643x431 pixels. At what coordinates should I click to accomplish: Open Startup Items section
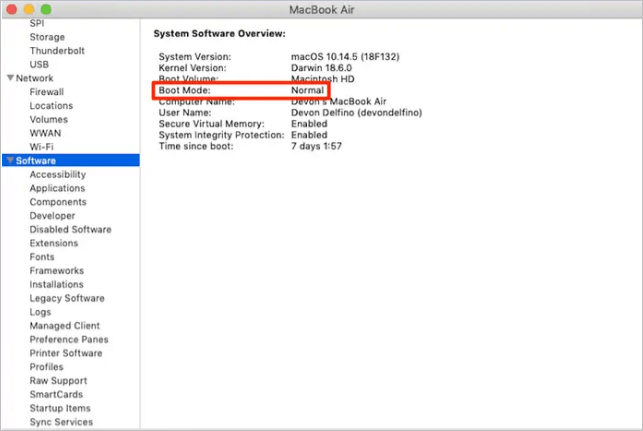click(59, 408)
